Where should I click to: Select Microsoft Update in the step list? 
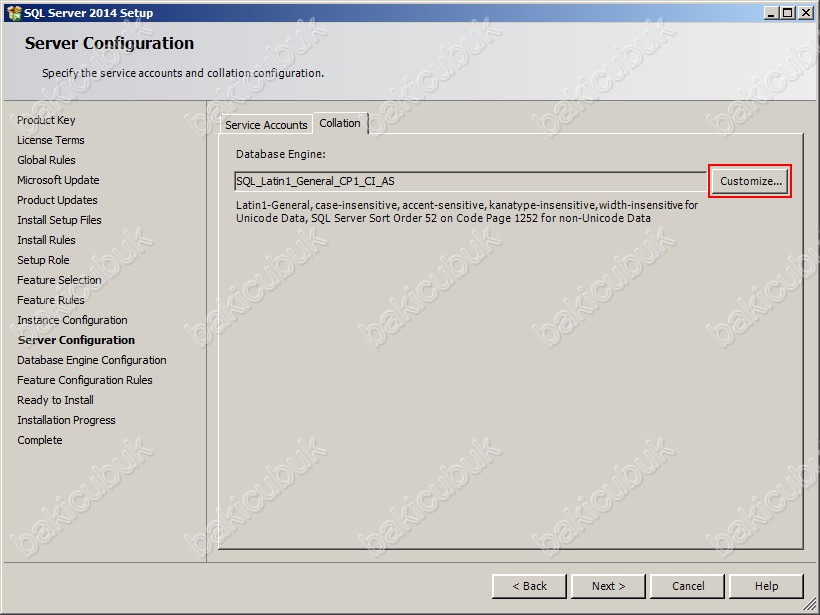tap(58, 180)
